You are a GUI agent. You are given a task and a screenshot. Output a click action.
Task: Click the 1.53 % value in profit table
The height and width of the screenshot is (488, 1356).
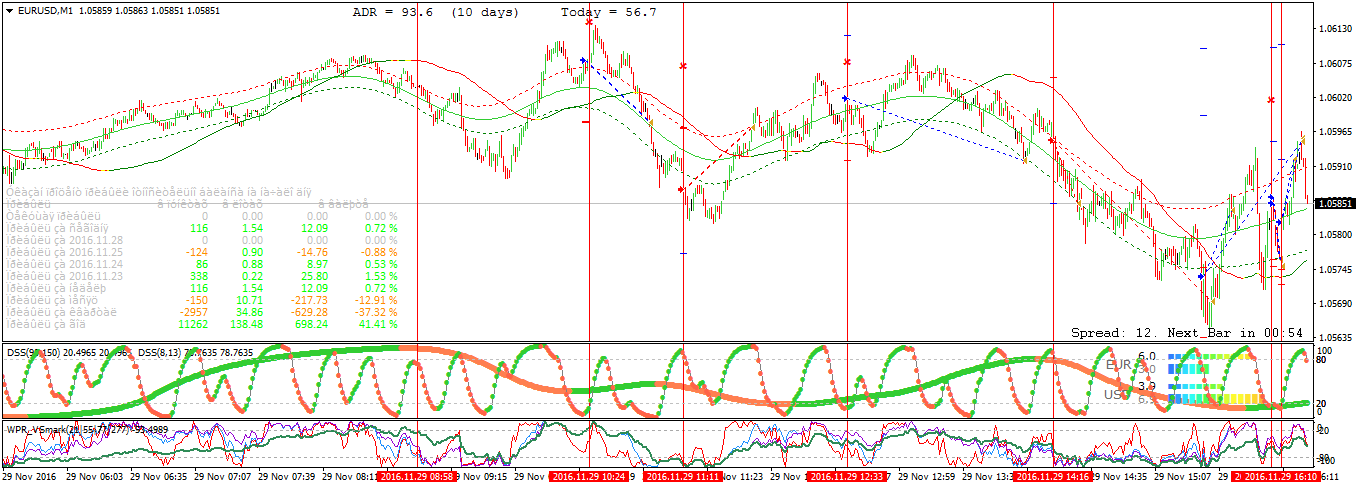coord(380,276)
